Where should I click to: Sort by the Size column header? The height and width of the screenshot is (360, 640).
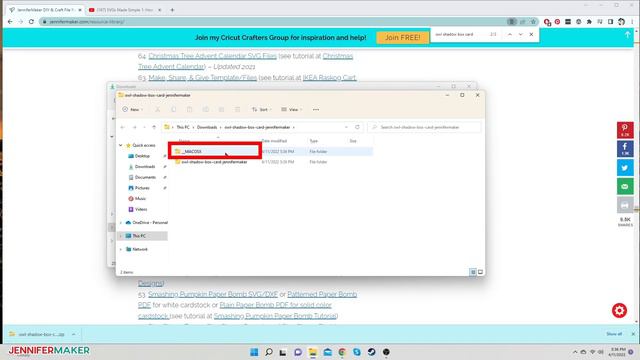click(x=353, y=141)
